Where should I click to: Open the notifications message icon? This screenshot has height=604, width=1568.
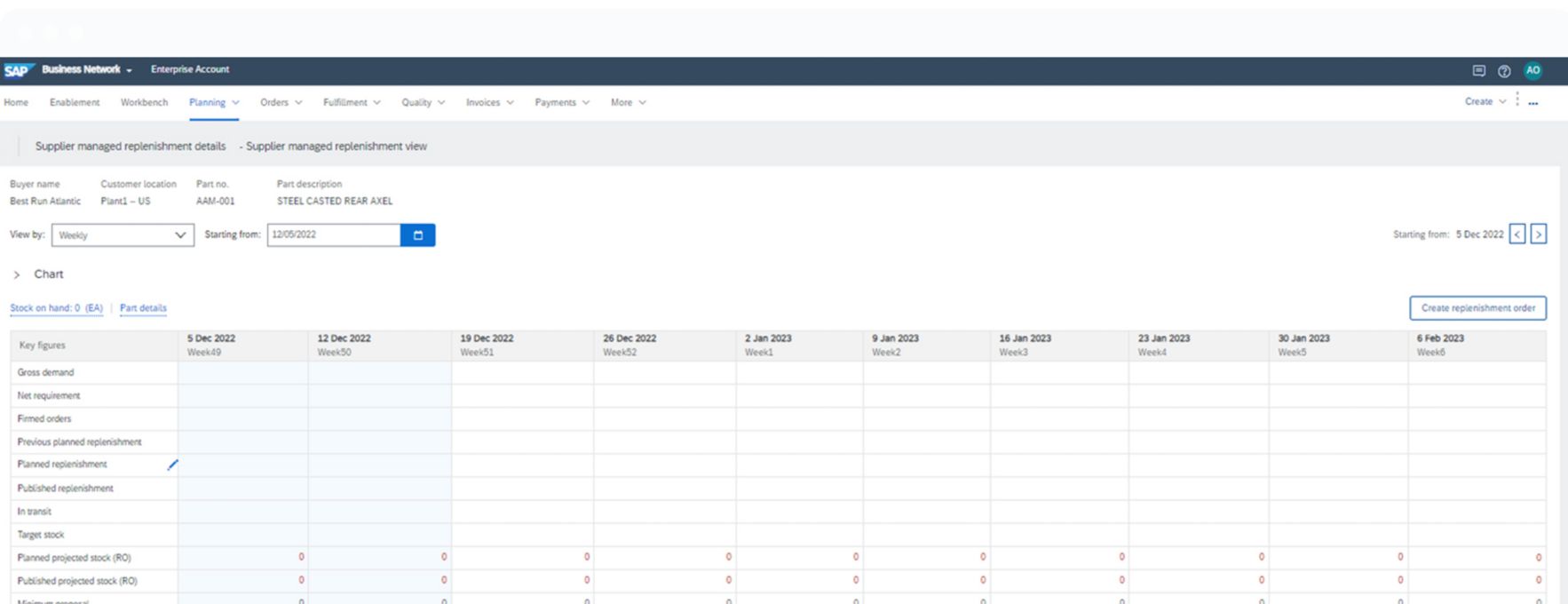click(1478, 71)
